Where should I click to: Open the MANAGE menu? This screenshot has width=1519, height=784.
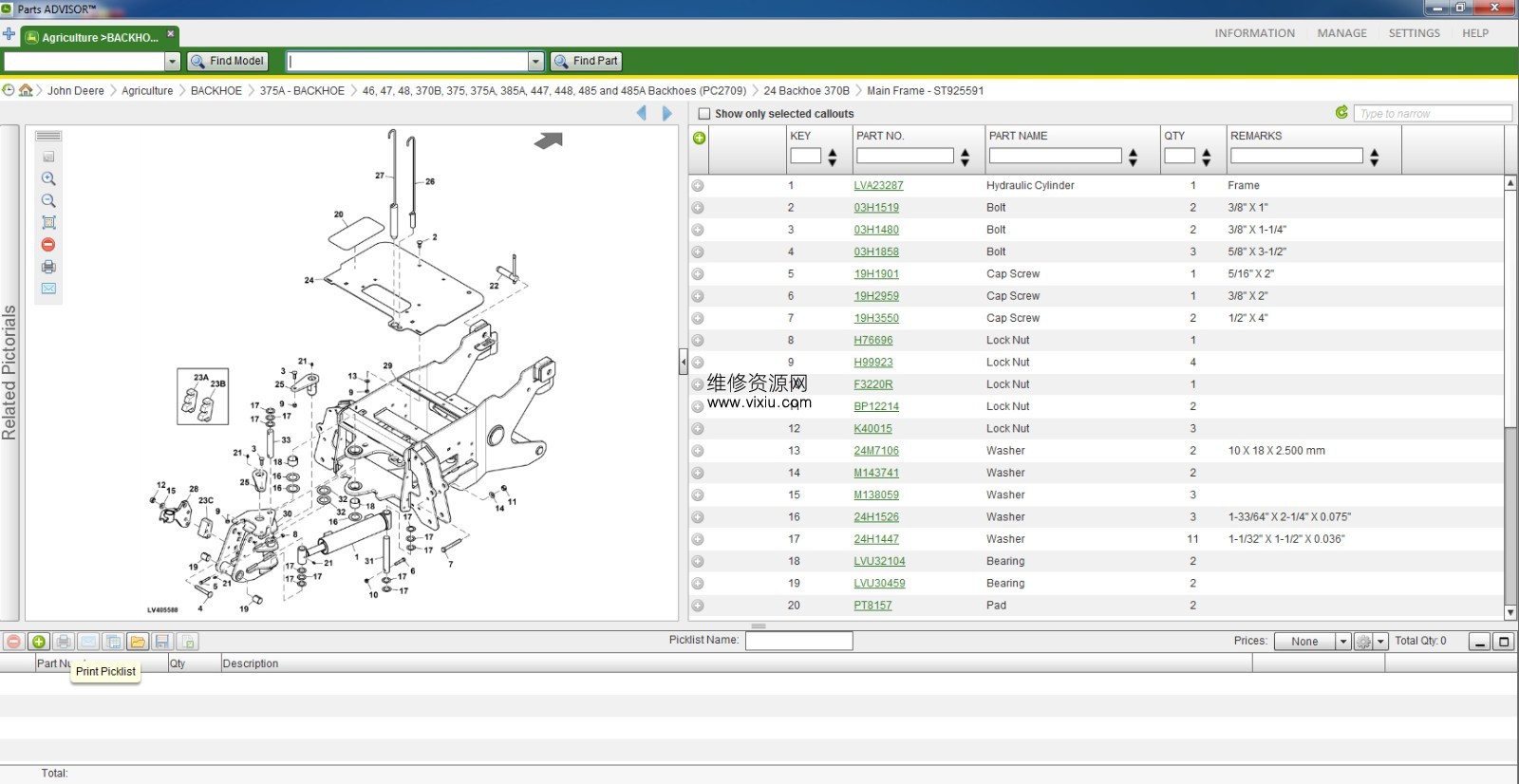point(1341,33)
